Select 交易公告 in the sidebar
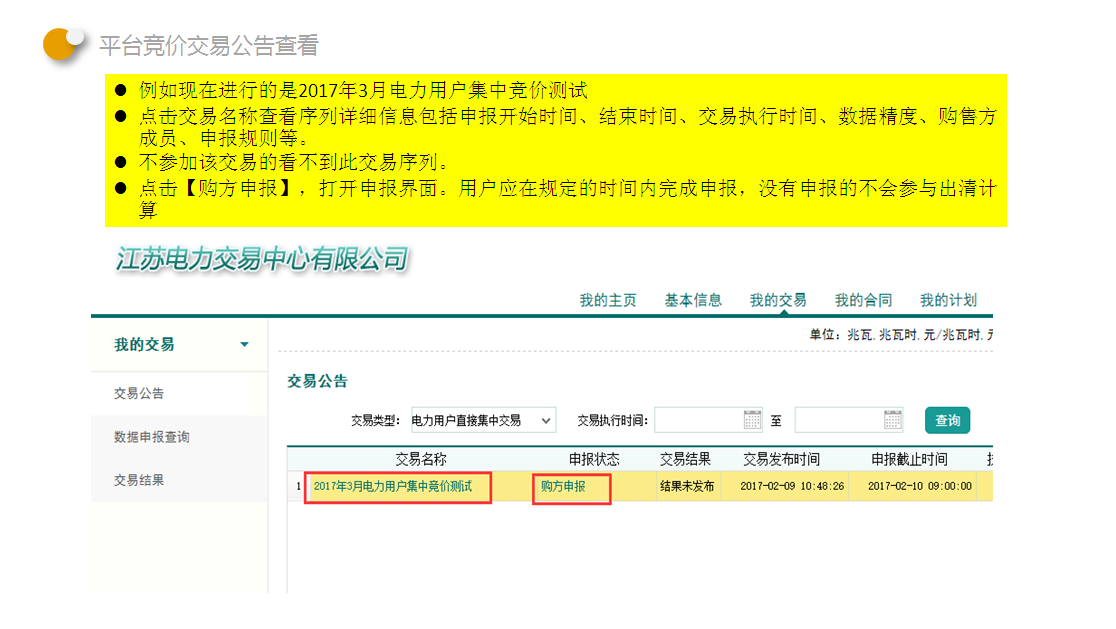This screenshot has height=629, width=1116. pyautogui.click(x=139, y=393)
